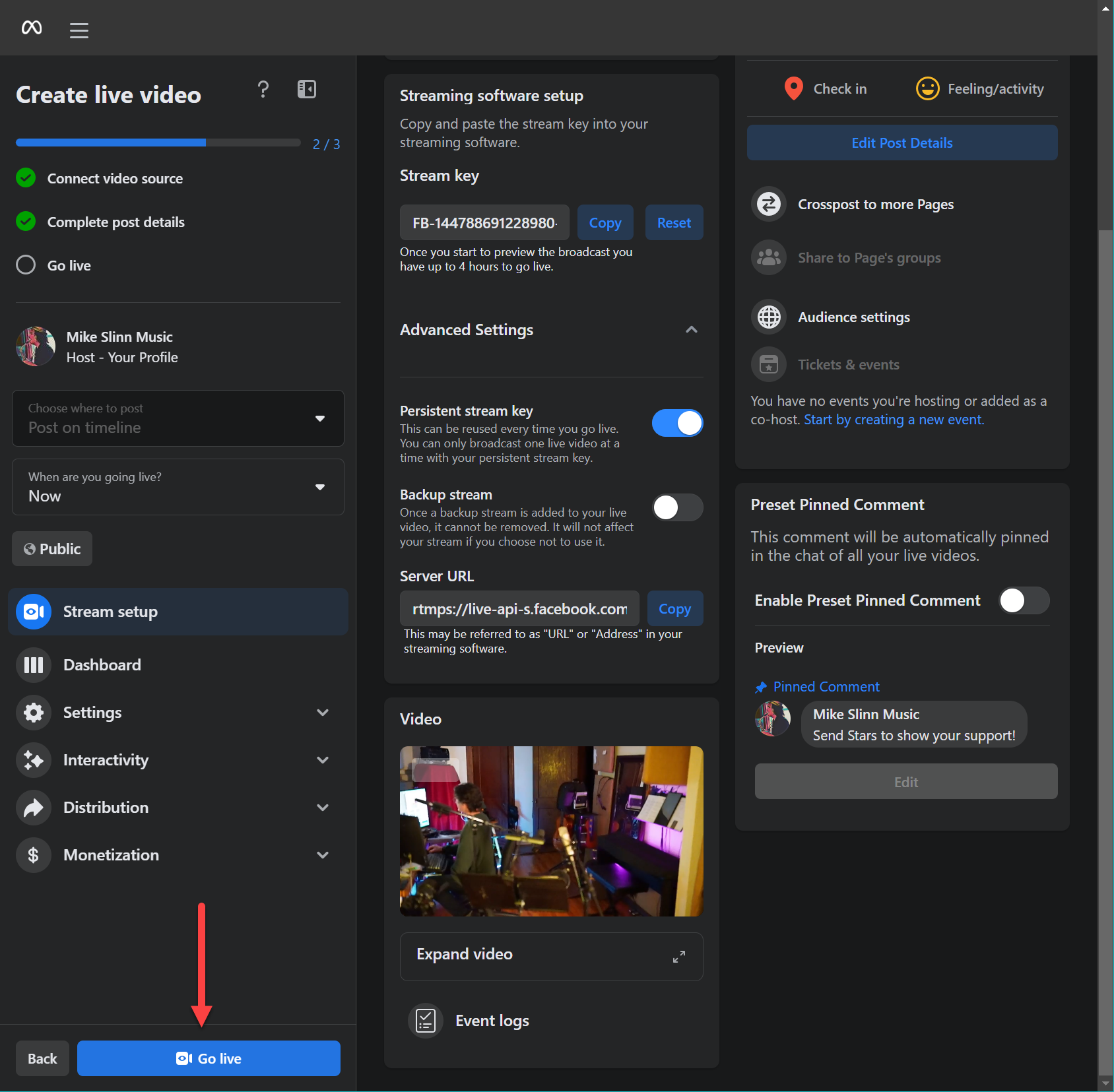Image resolution: width=1114 pixels, height=1092 pixels.
Task: Click the Check in location pin
Action: point(793,88)
